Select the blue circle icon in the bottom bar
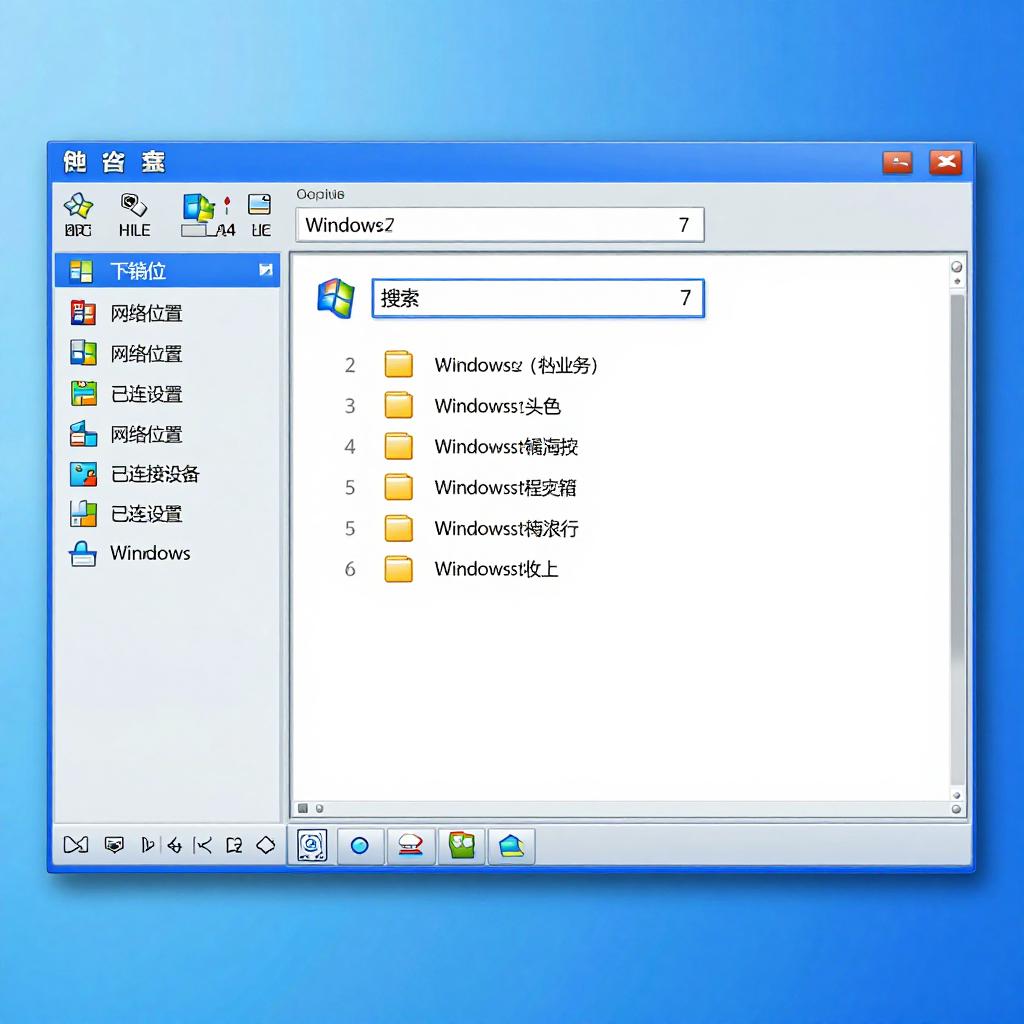 [360, 846]
